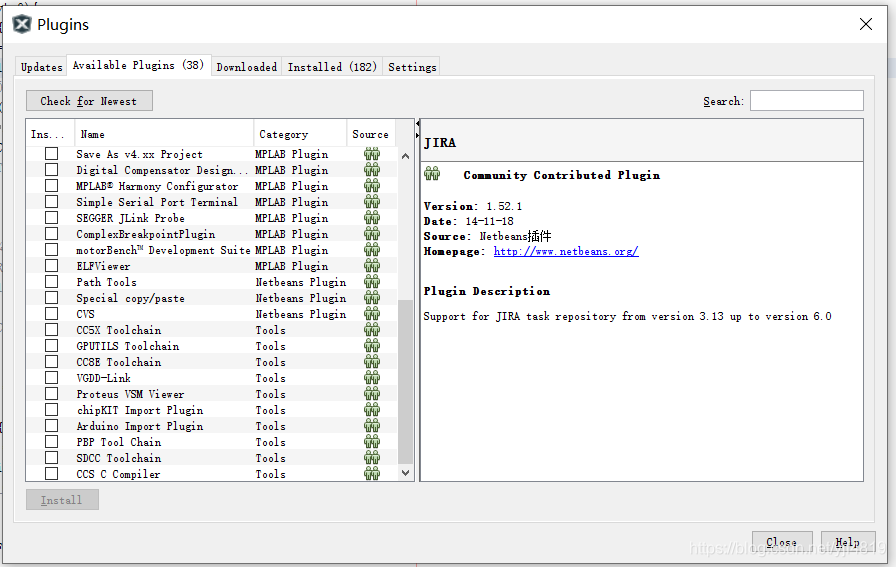Click the plugin list scrollbar thumb

pyautogui.click(x=405, y=382)
